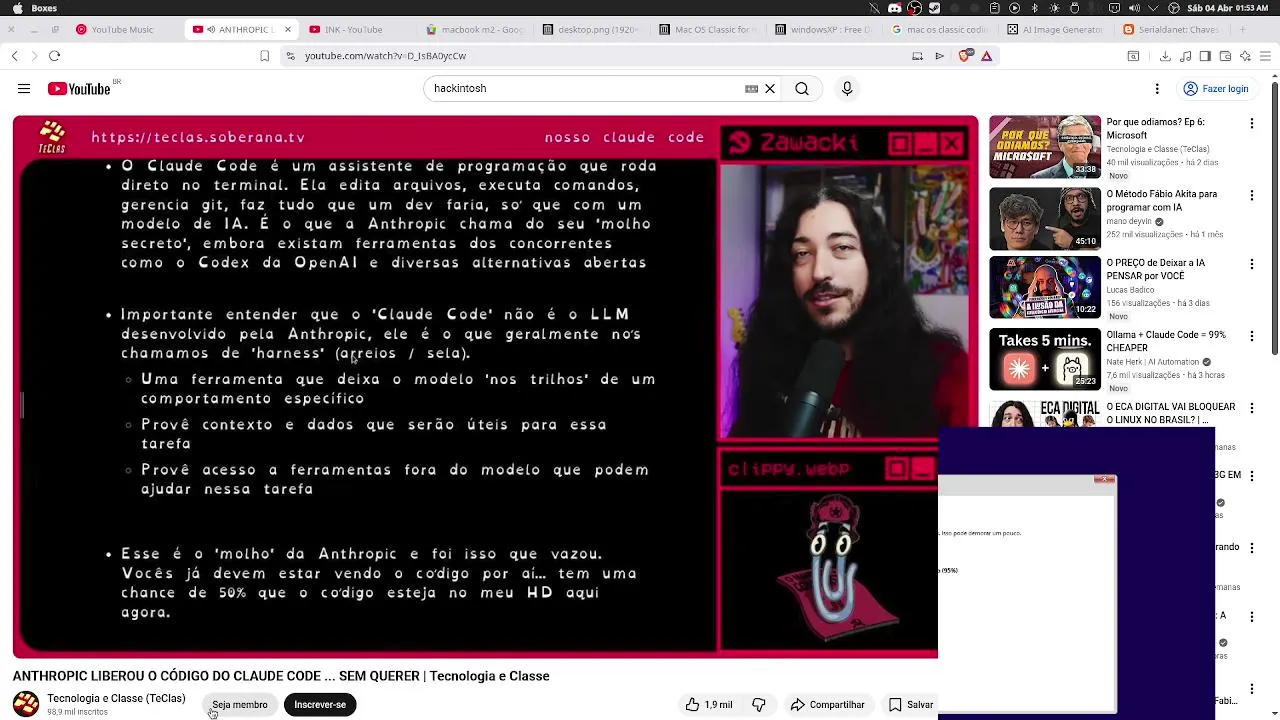
Task: Switch to the Mac OS Classic tab
Action: coord(708,29)
